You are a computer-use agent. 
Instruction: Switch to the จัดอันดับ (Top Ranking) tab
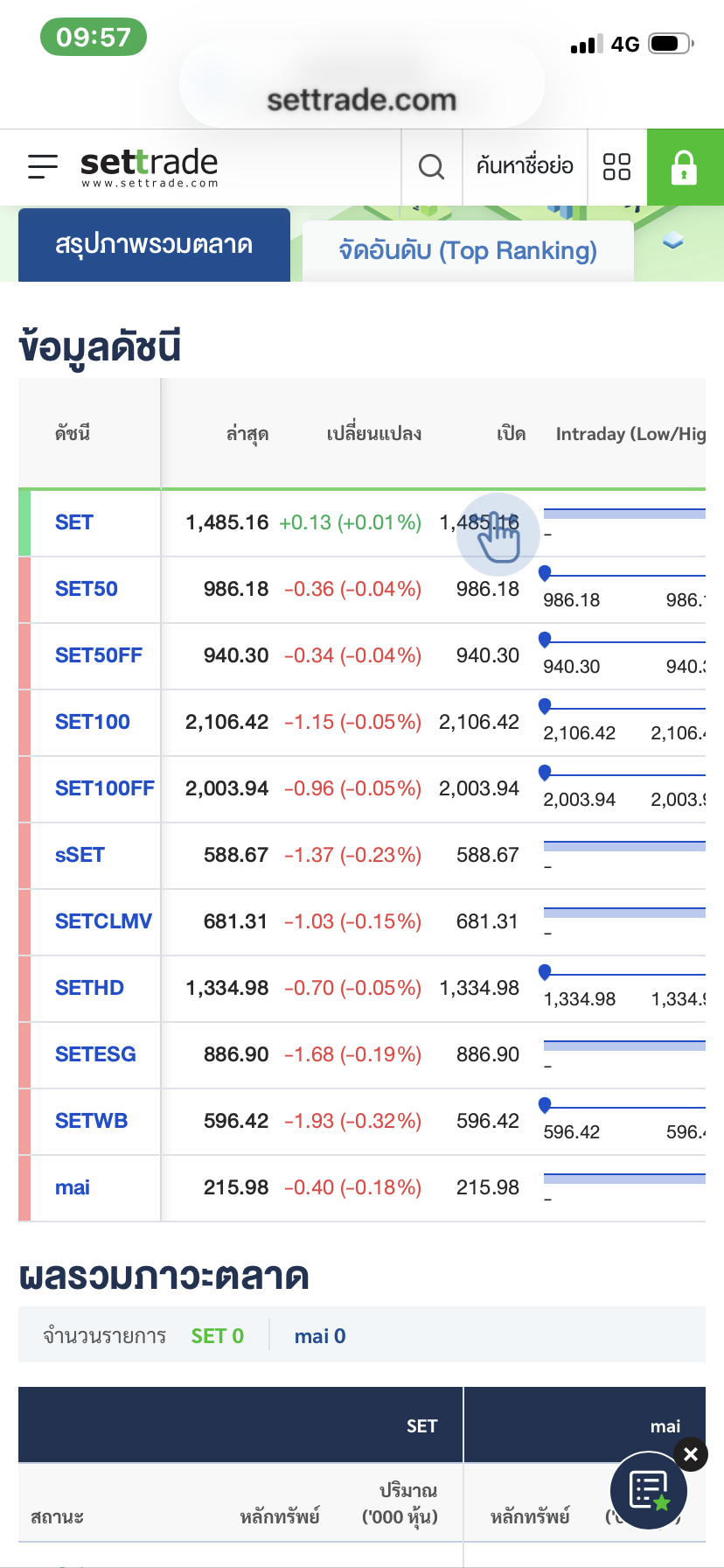(x=467, y=251)
